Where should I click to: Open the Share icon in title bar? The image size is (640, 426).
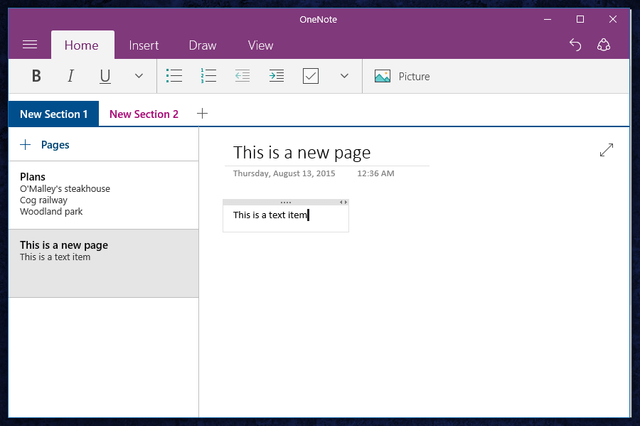(x=604, y=45)
